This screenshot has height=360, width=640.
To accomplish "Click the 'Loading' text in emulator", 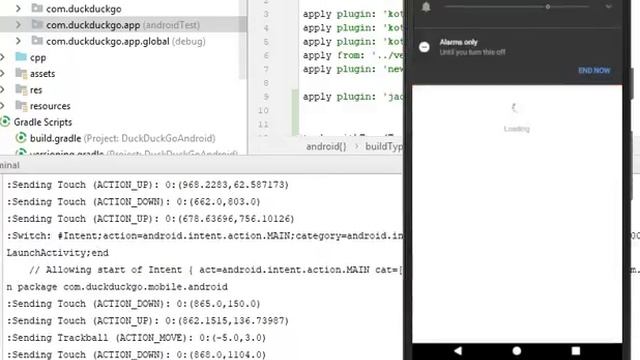I will pos(516,129).
